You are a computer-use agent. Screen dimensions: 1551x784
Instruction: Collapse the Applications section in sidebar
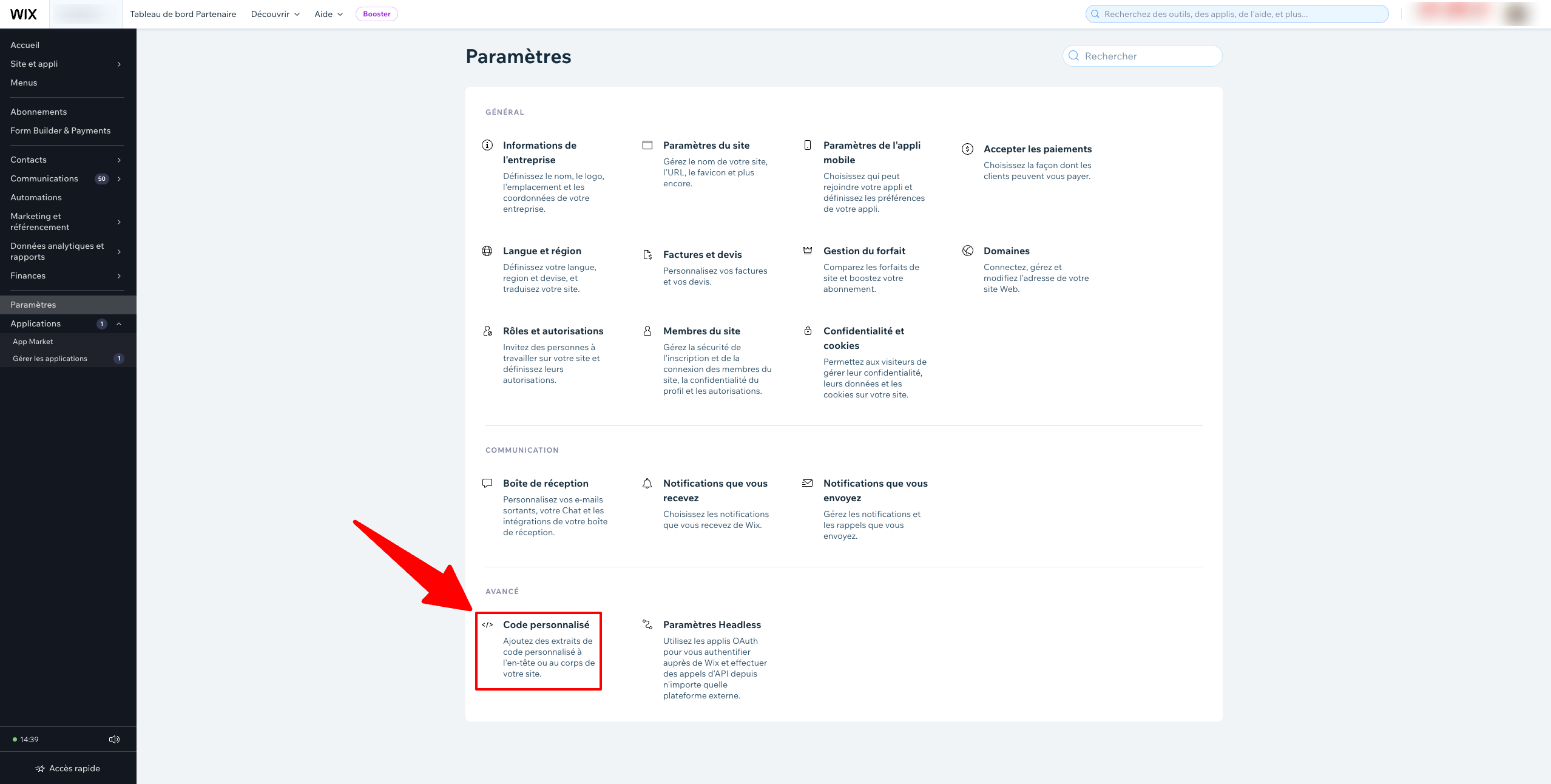coord(119,323)
